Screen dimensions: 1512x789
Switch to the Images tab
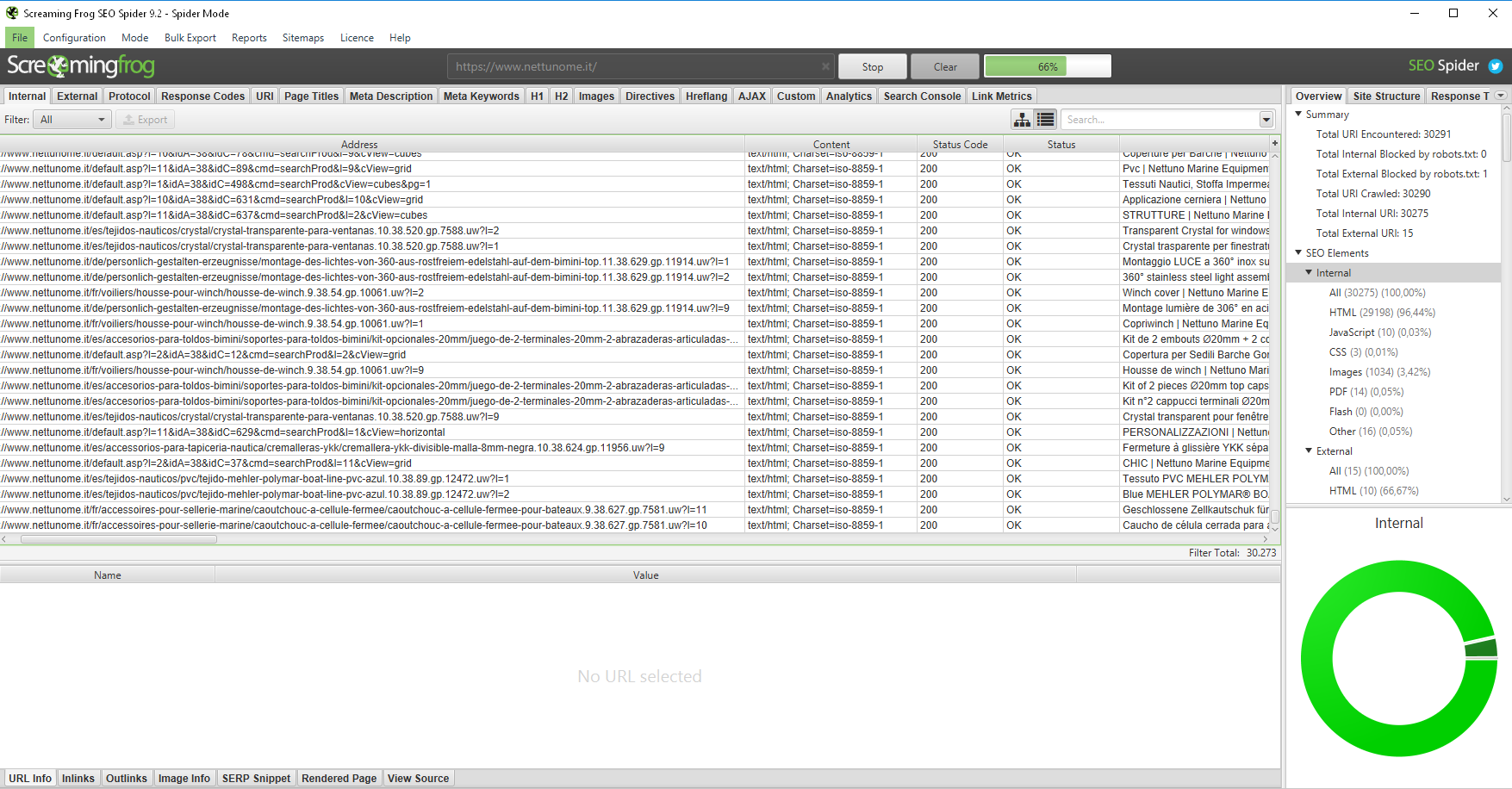[x=596, y=96]
